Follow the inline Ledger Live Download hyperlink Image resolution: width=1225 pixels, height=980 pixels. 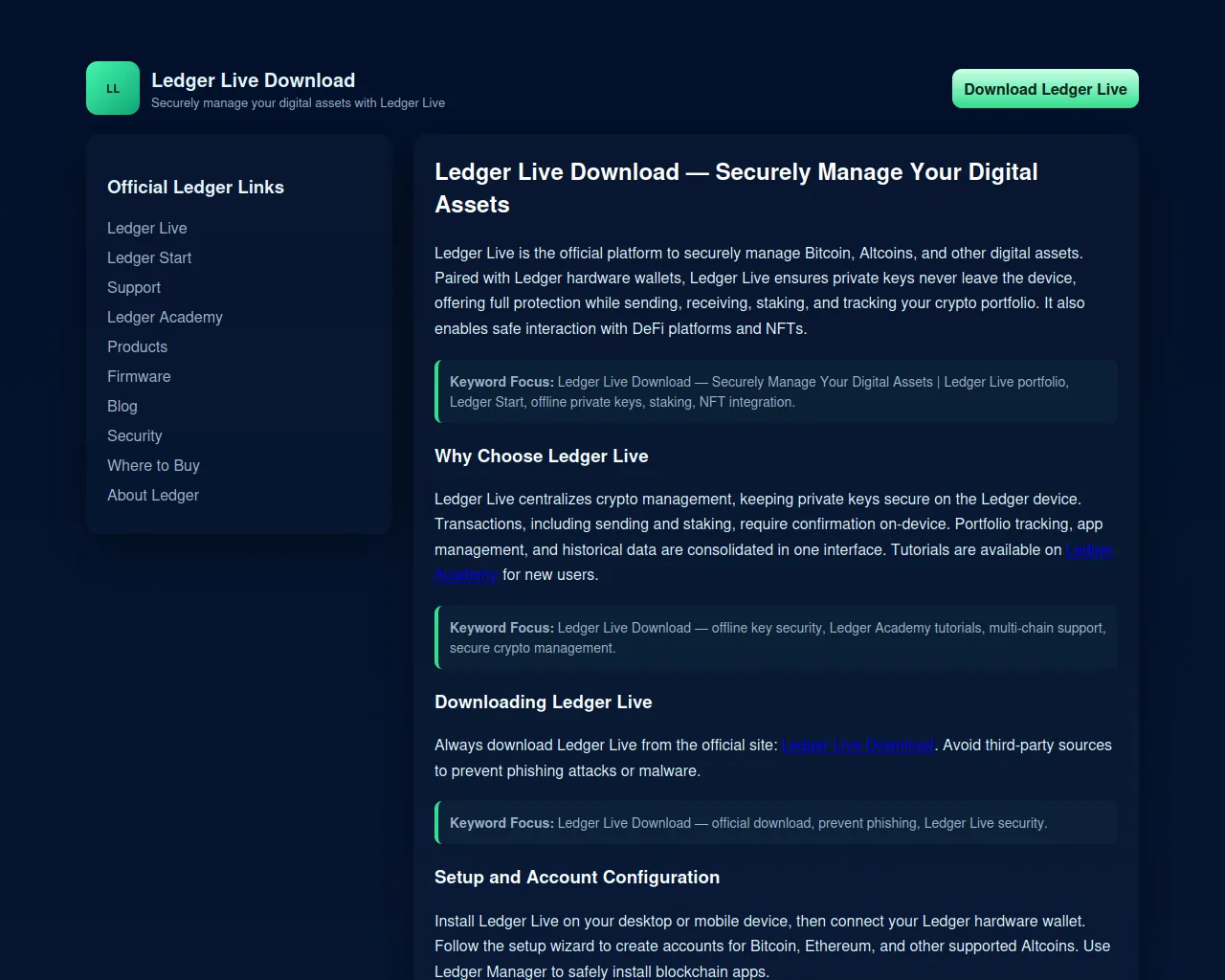pos(858,745)
